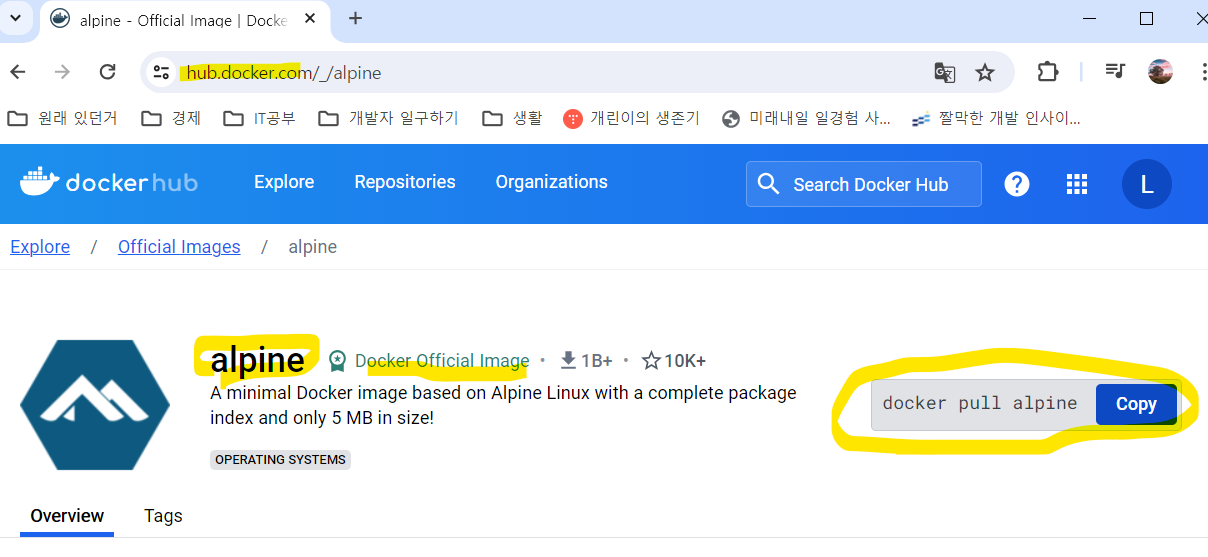Copy the docker pull alpine command
The image size is (1208, 557).
[1136, 404]
